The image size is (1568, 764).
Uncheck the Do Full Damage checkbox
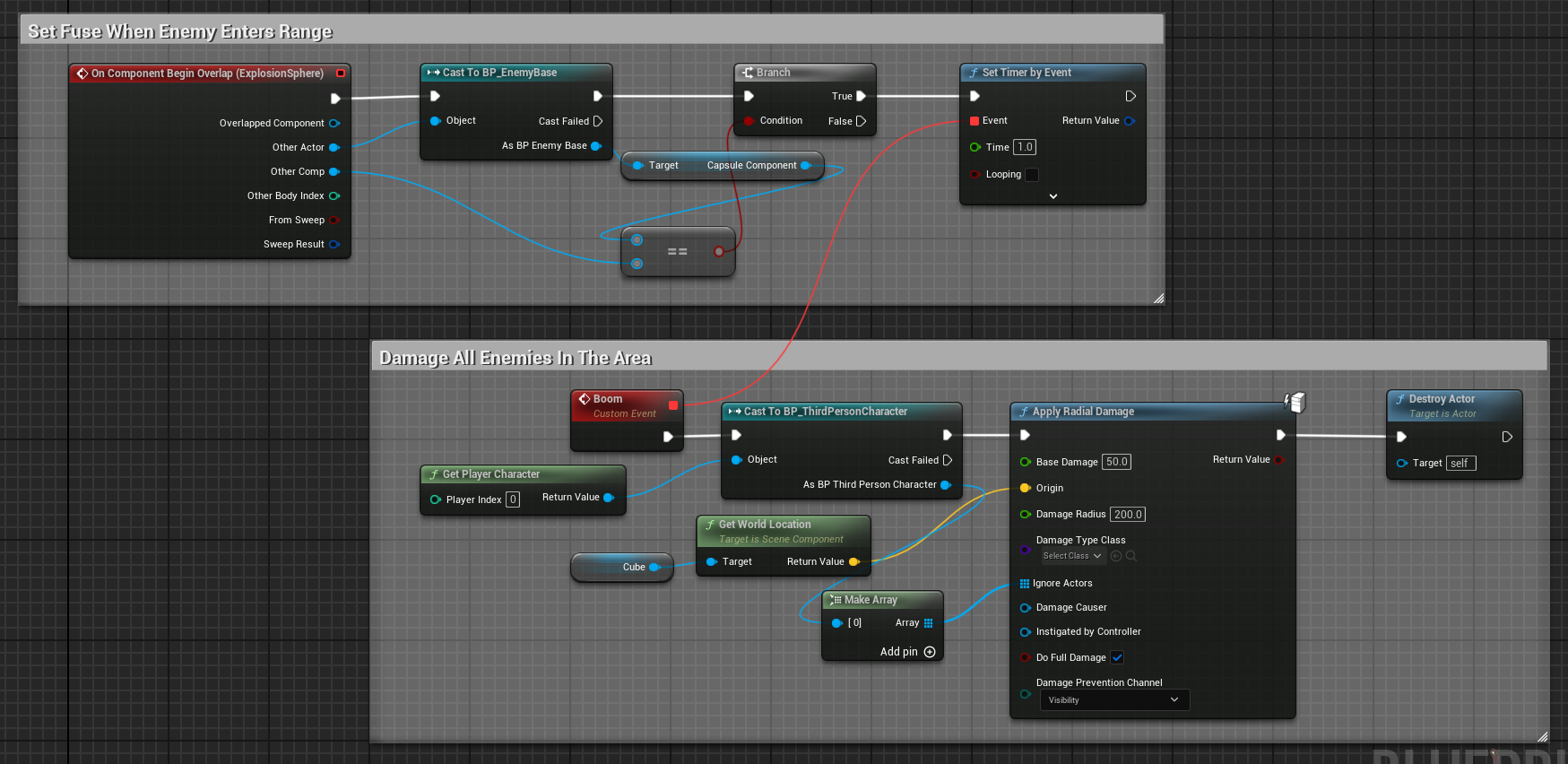click(1117, 657)
